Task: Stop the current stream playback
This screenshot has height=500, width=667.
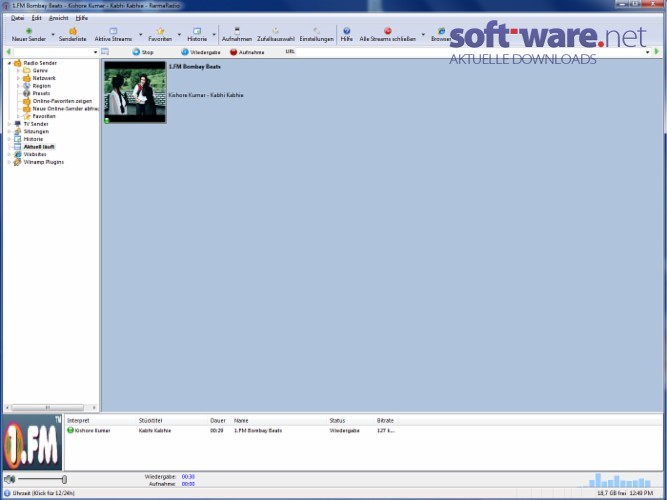Action: (143, 52)
